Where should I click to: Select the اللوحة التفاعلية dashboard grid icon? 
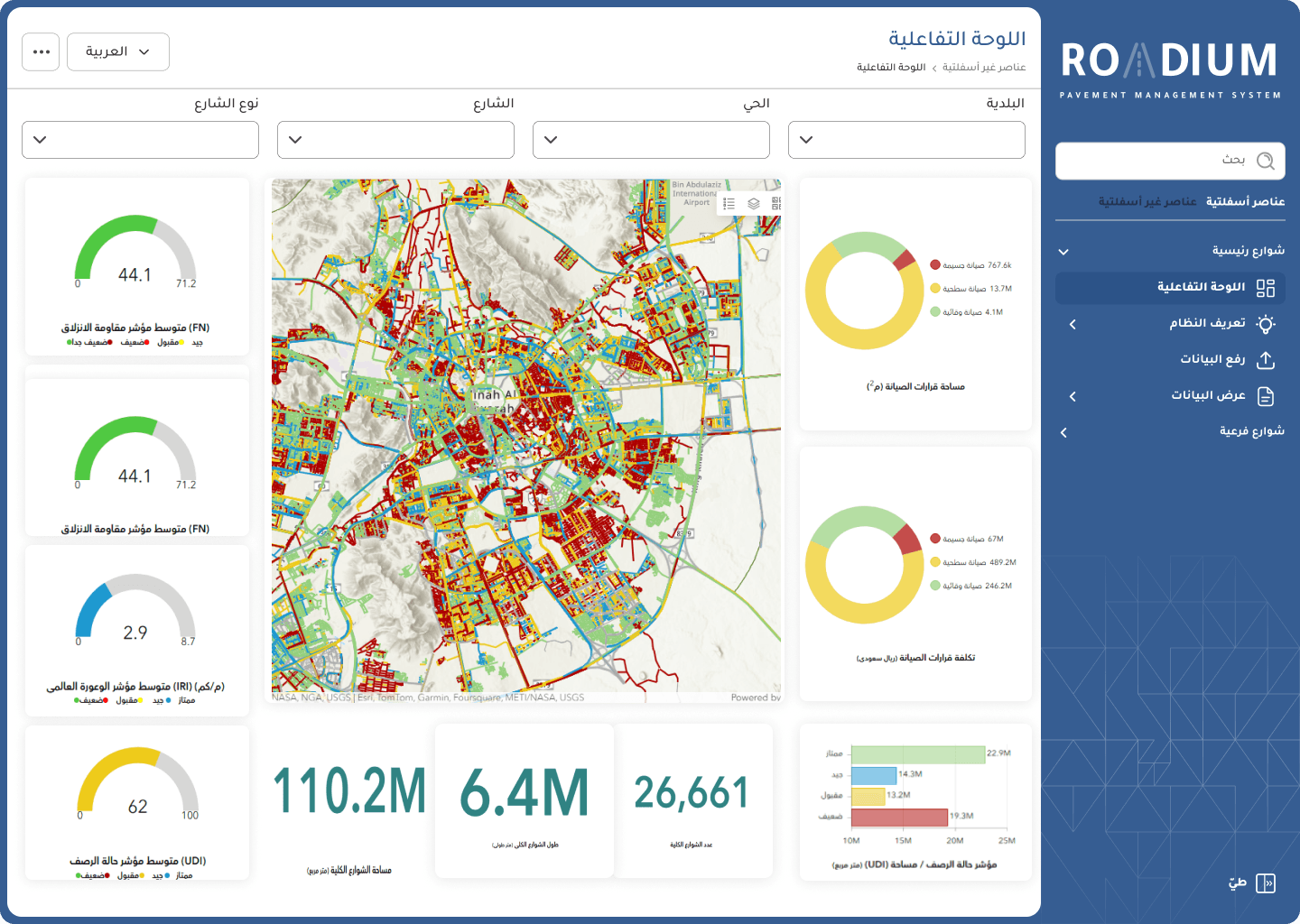point(1267,288)
